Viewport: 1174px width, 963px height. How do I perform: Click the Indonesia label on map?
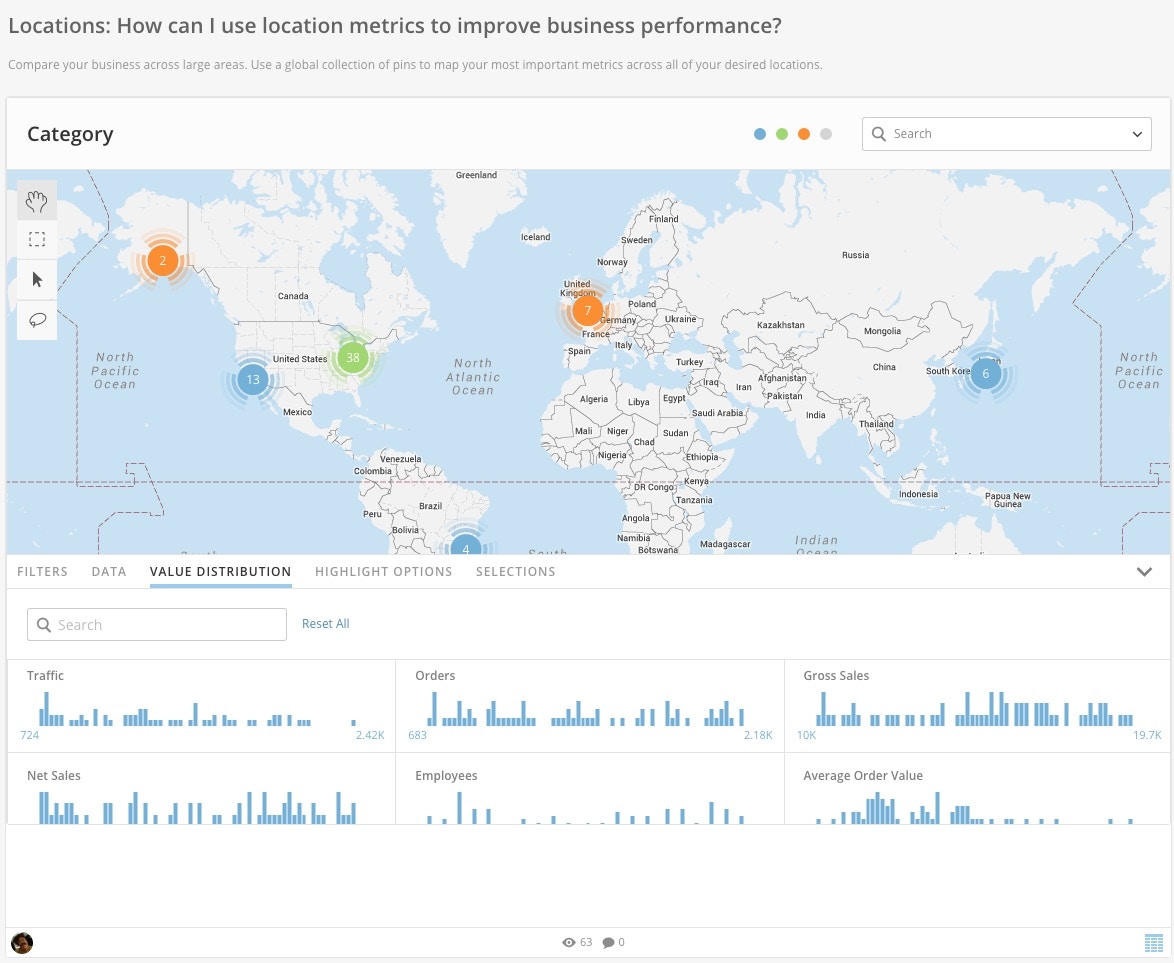click(918, 493)
